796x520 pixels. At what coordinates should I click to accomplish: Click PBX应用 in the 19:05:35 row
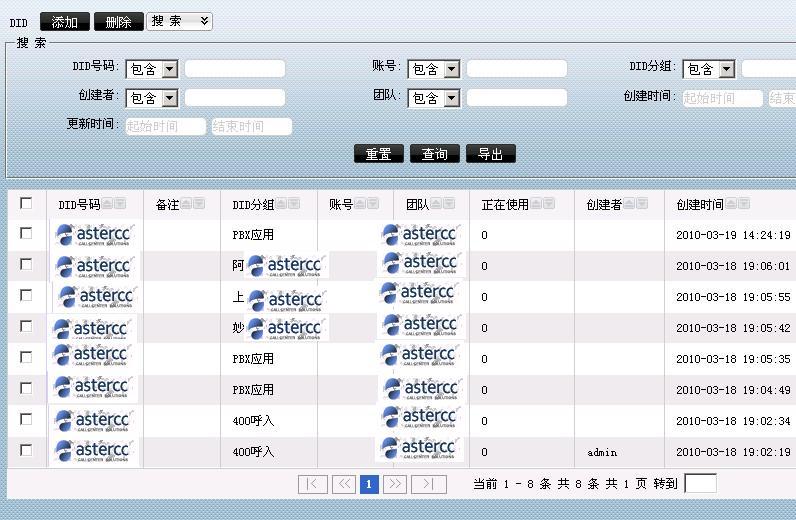point(253,359)
